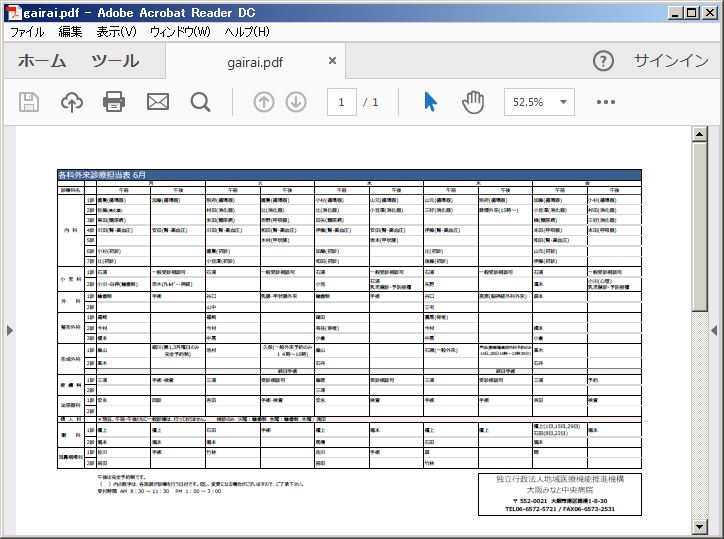Switch to the ツール tab

[x=115, y=61]
